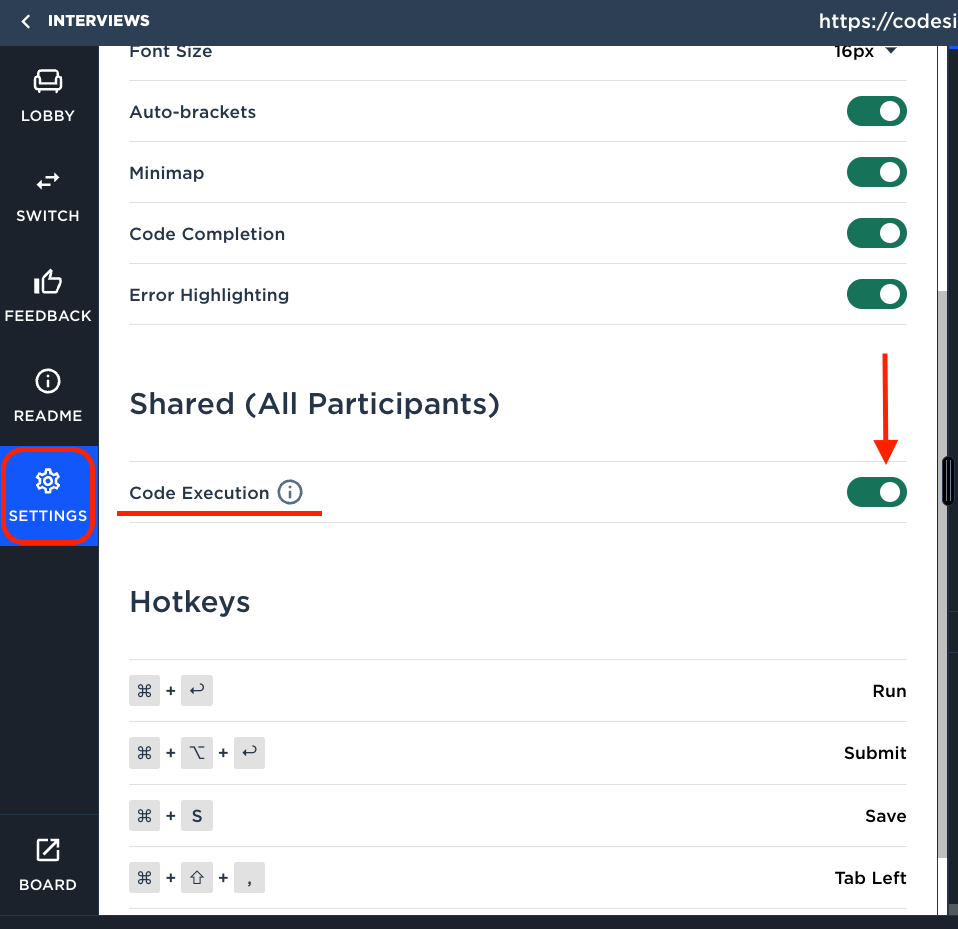Disable the Auto-brackets toggle

(876, 111)
